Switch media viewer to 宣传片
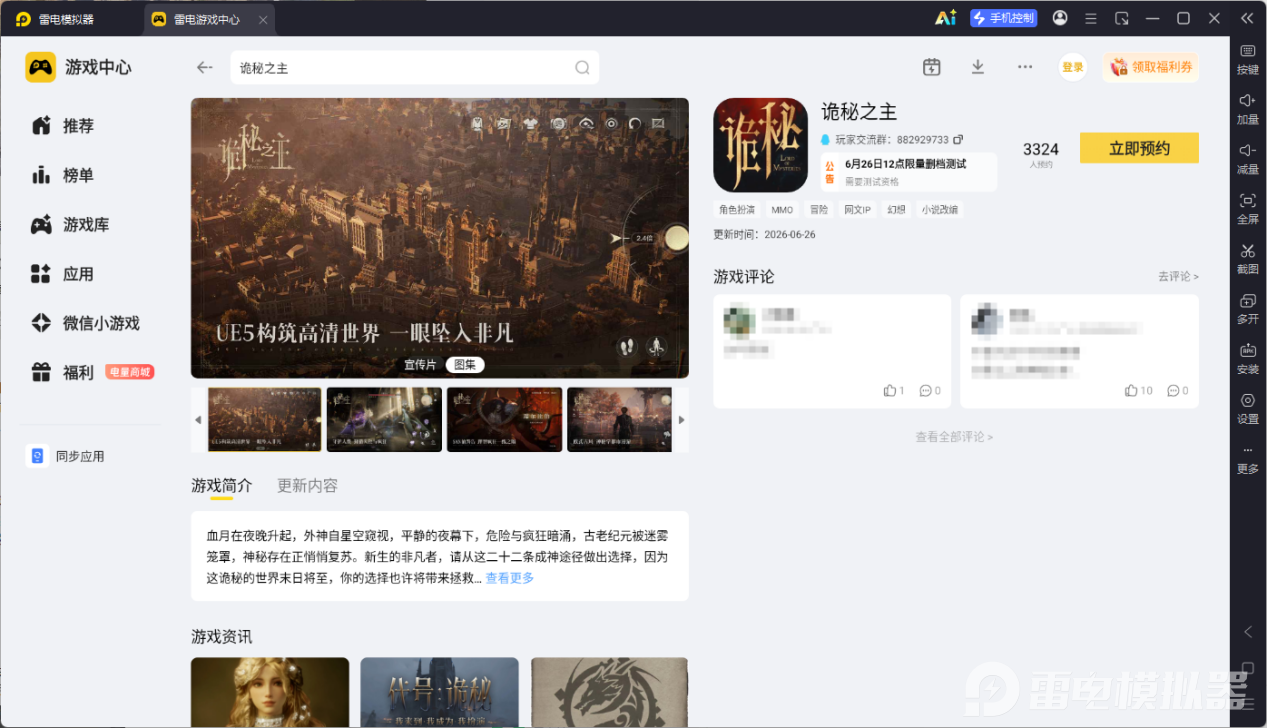The width and height of the screenshot is (1267, 728). [x=420, y=365]
